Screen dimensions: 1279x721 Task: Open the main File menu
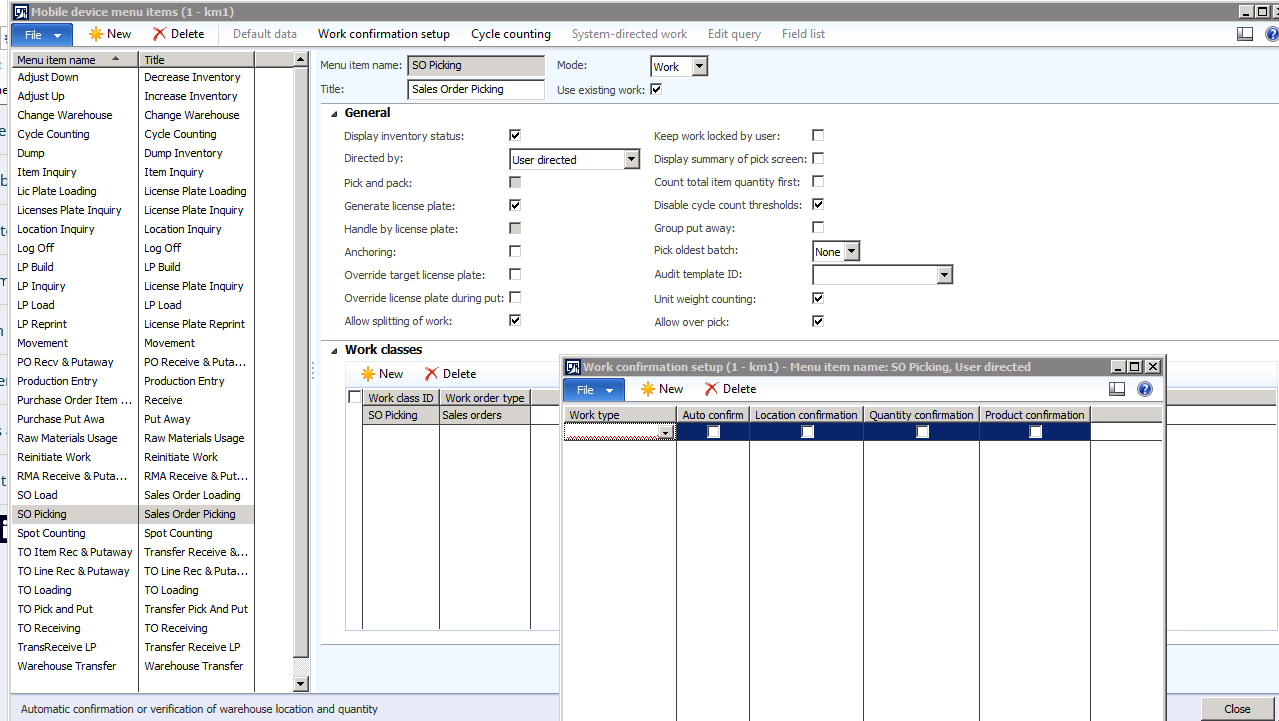click(42, 34)
